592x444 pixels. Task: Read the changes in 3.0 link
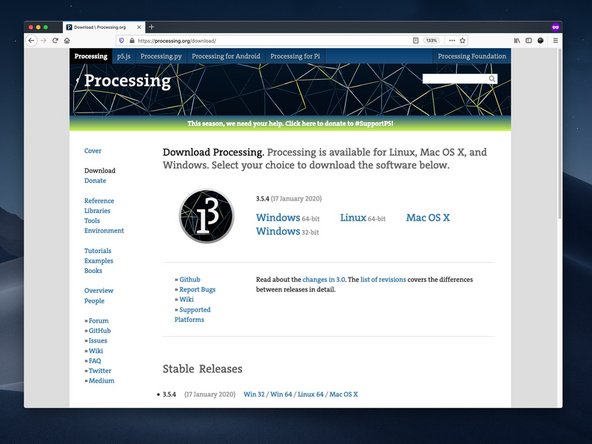(x=324, y=279)
